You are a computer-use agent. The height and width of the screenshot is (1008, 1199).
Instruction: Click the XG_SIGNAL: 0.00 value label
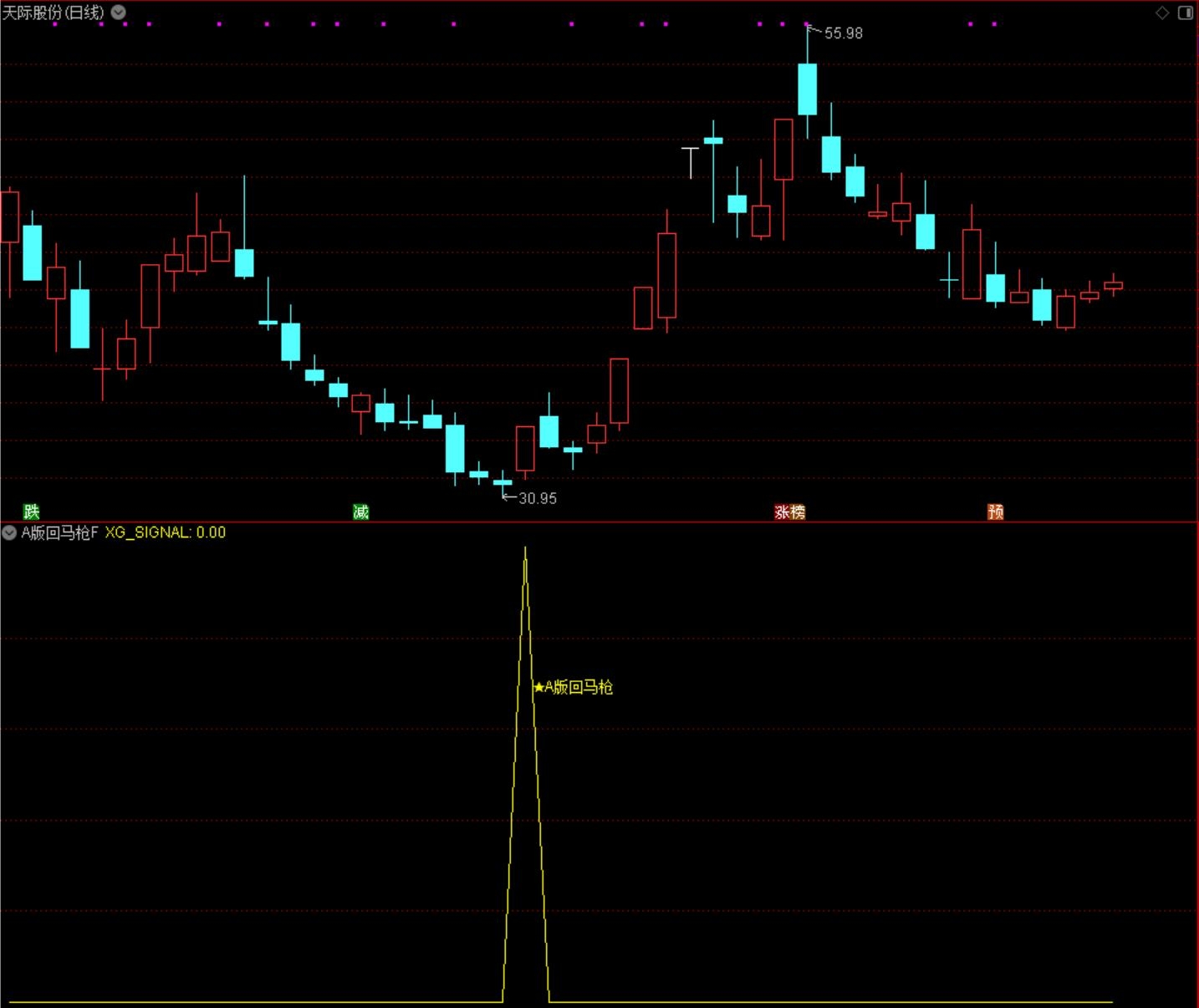[166, 533]
